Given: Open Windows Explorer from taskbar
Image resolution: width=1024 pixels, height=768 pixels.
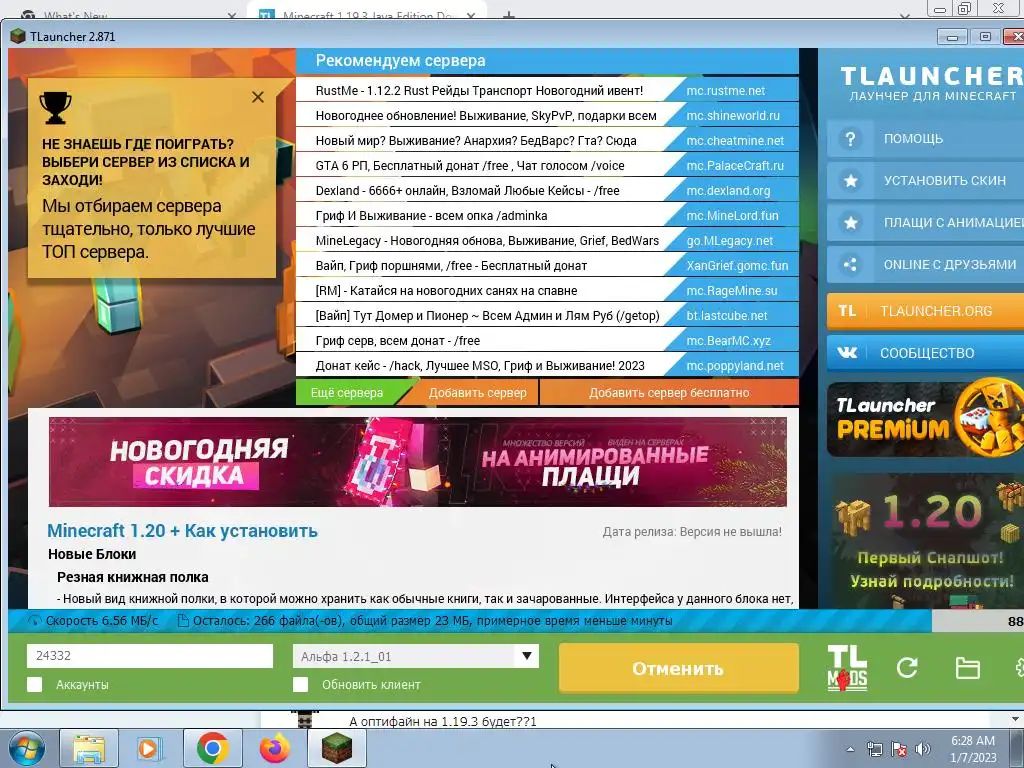Looking at the screenshot, I should 89,748.
